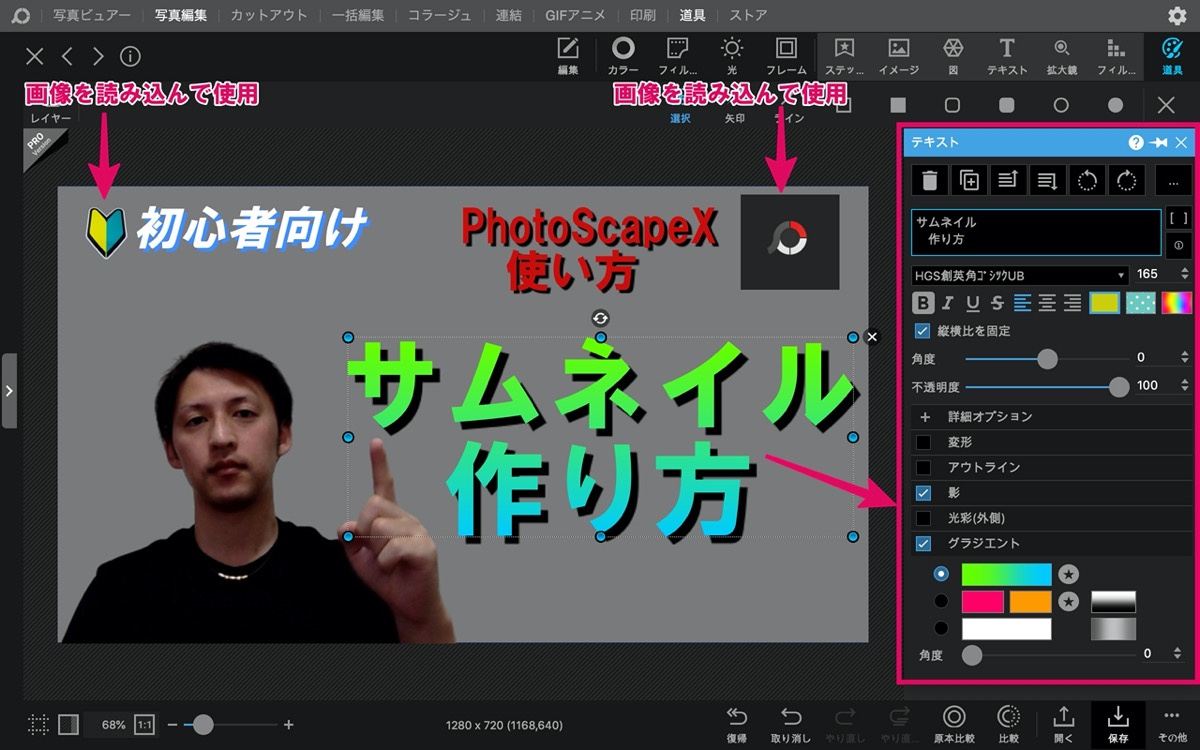Enable the 変形 transform checkbox
1200x750 pixels.
click(x=923, y=442)
